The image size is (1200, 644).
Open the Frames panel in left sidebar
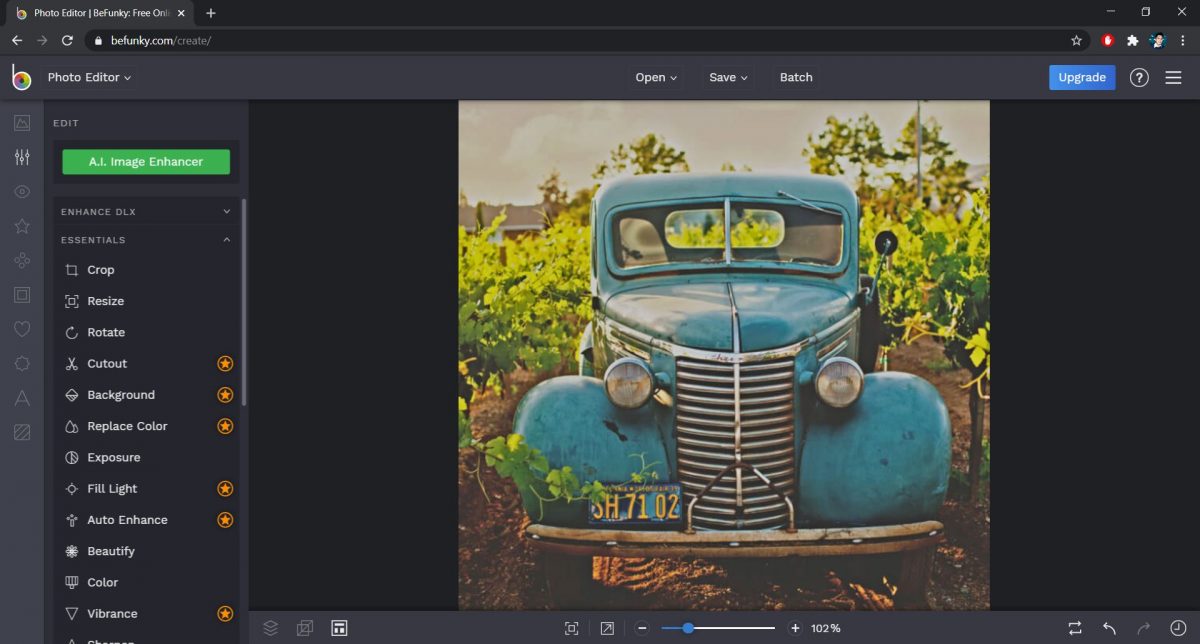click(x=22, y=294)
